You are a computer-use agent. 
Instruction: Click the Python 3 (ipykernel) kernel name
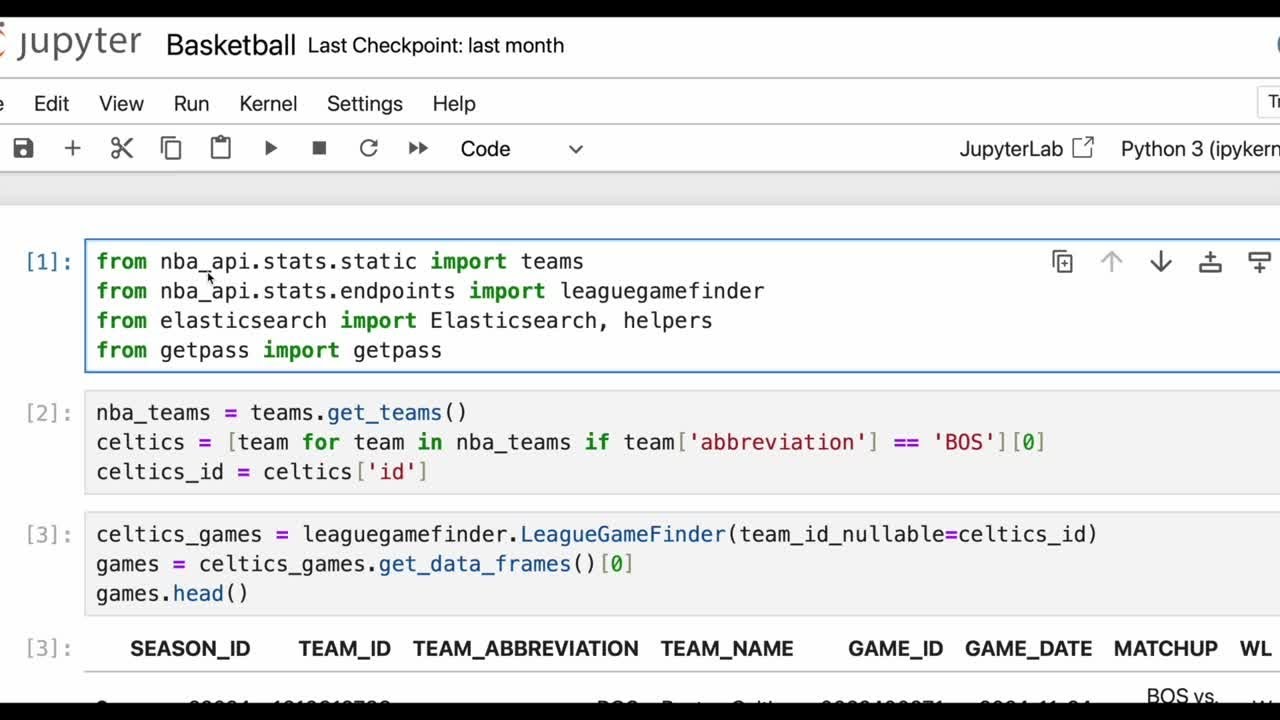tap(1200, 149)
